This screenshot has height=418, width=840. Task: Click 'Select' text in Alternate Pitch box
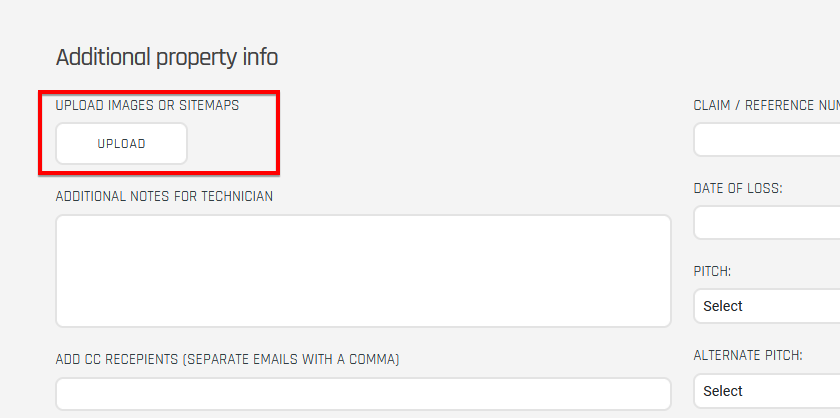point(723,391)
